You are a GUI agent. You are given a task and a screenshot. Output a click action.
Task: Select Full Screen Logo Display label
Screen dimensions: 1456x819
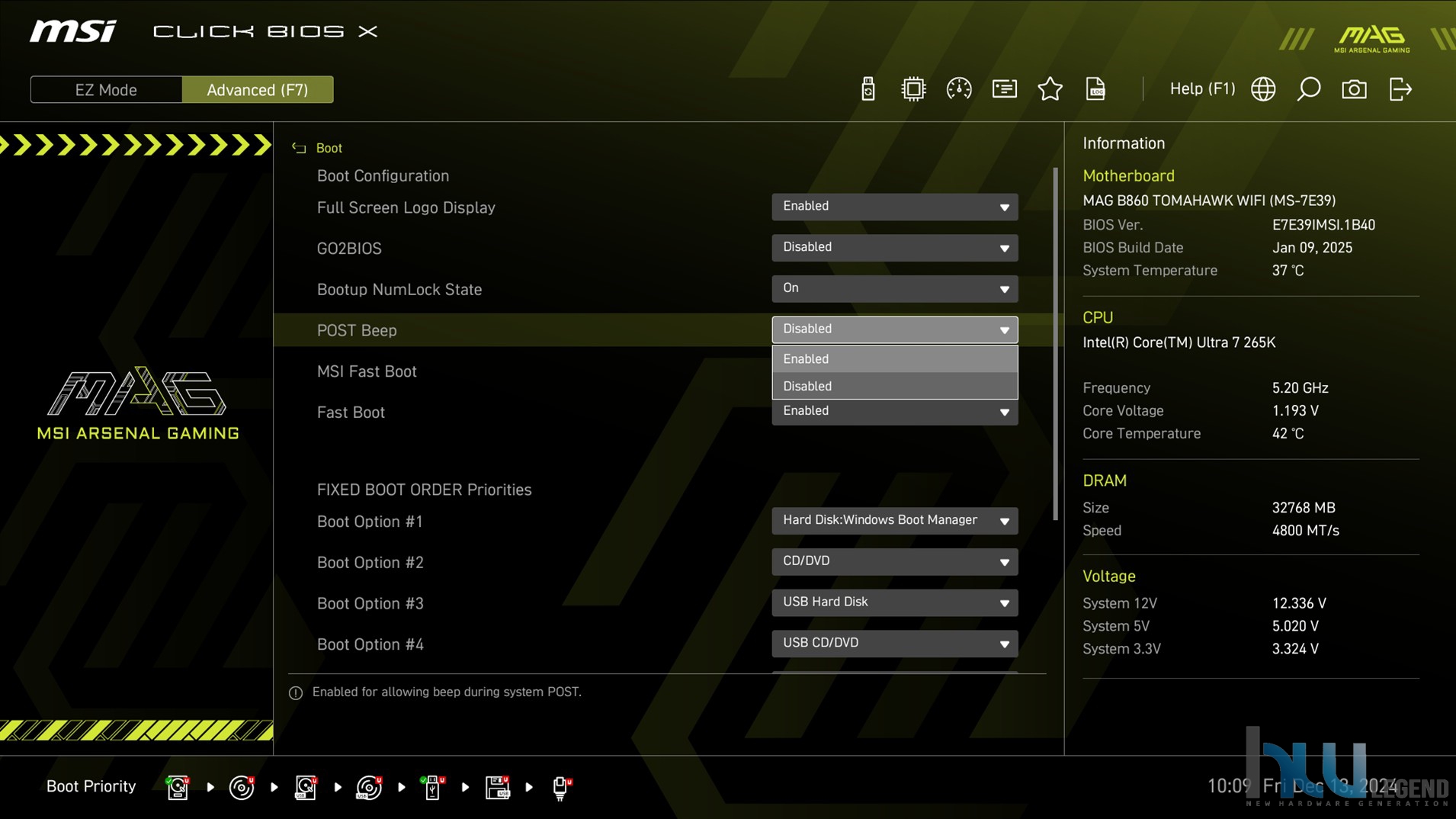(x=406, y=207)
